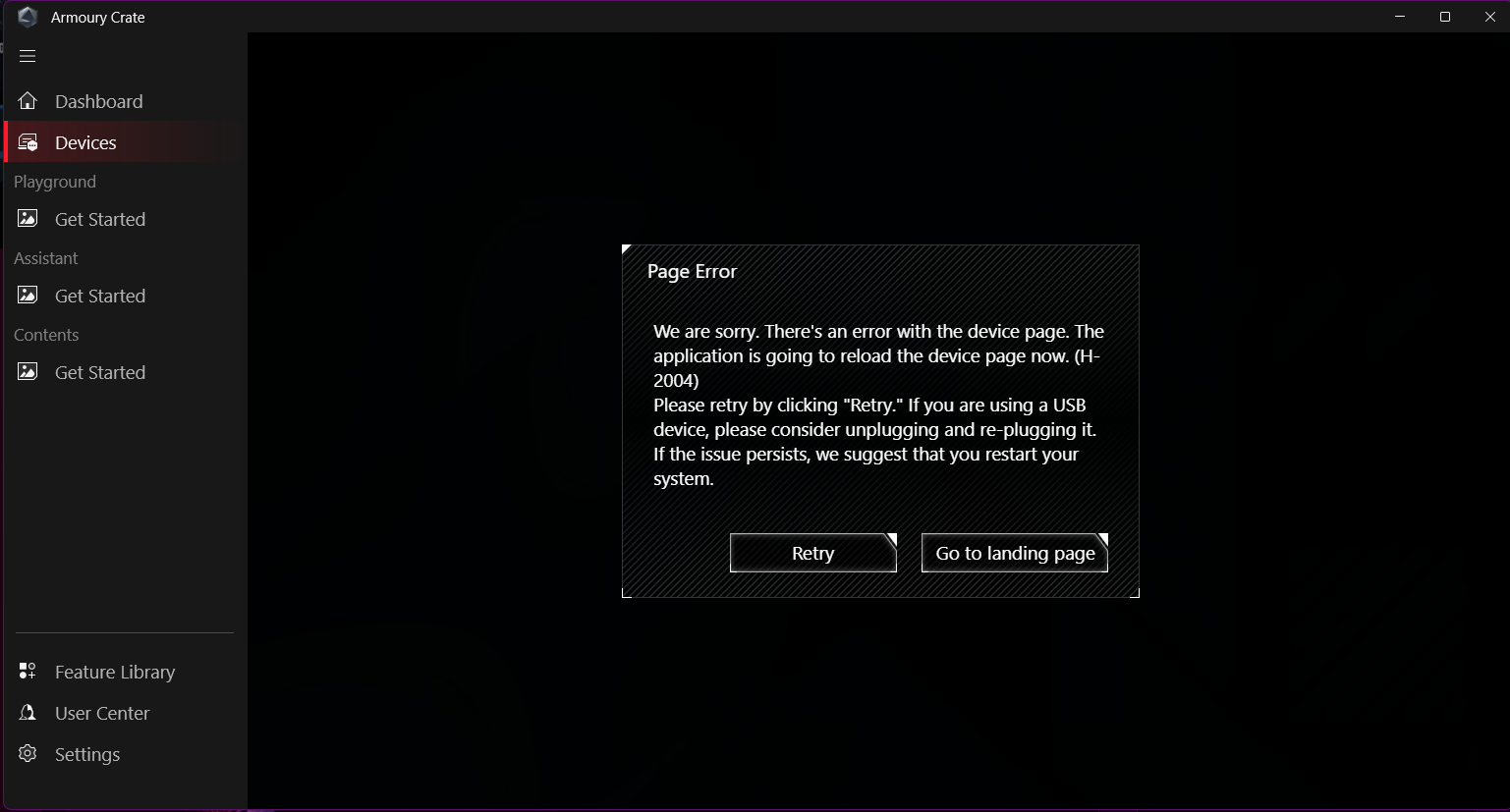Open Settings from the bottom sidebar
1510x812 pixels.
pos(87,754)
